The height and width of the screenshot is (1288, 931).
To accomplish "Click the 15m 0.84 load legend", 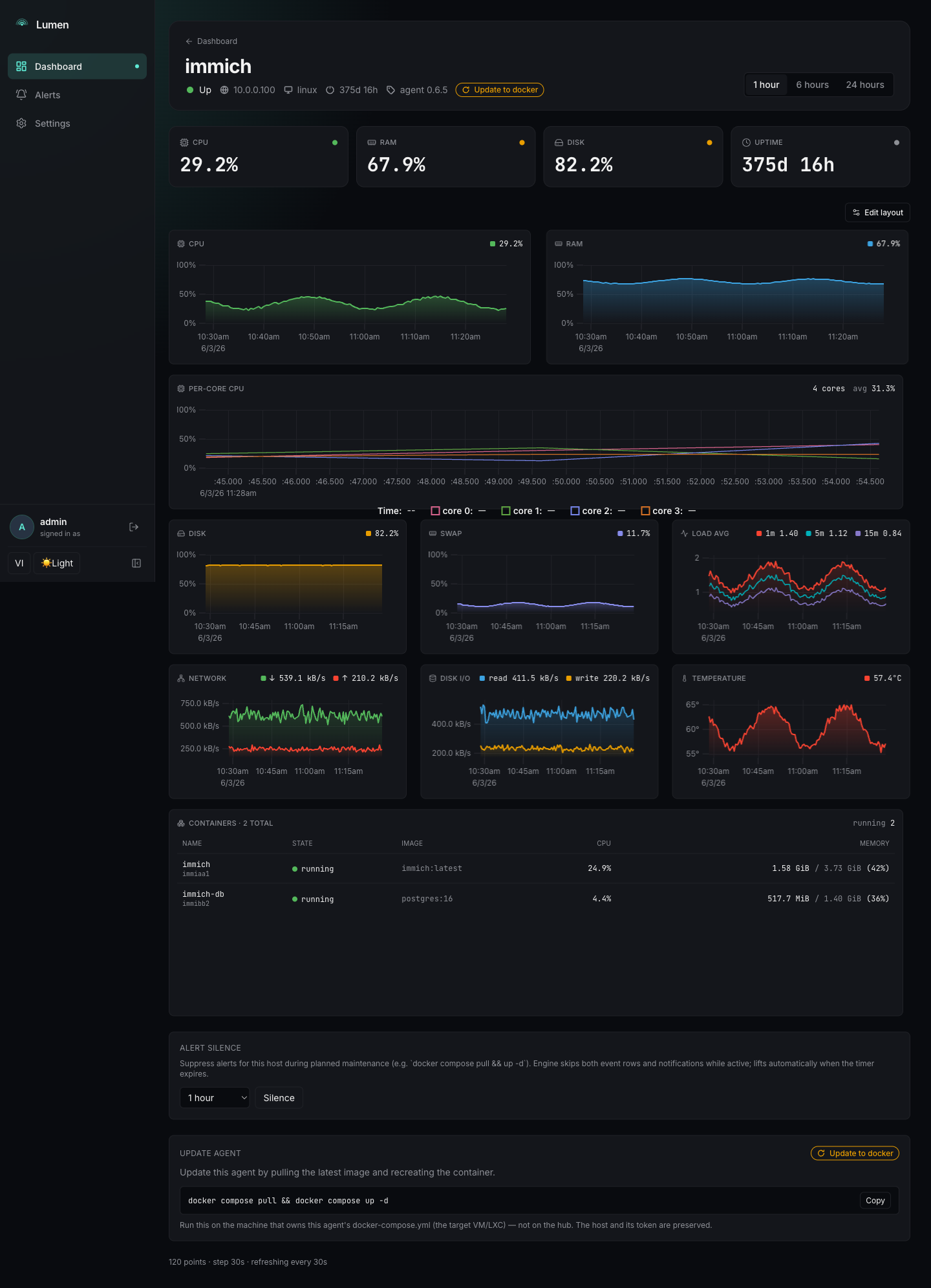I will click(878, 533).
